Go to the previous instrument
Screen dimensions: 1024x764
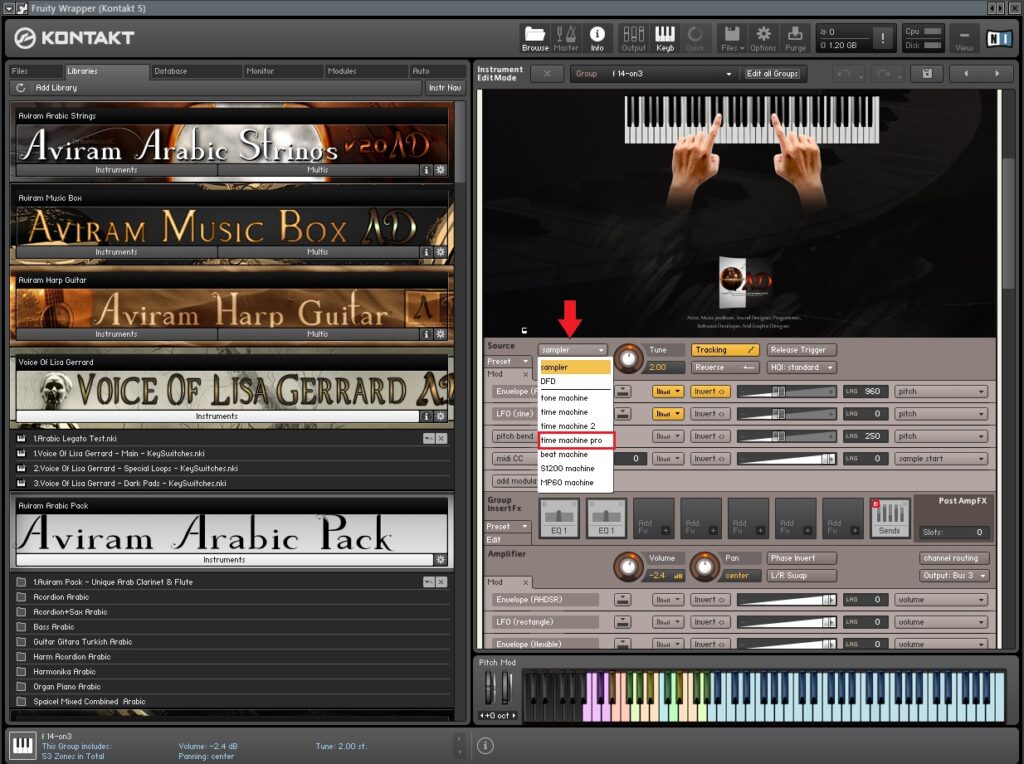click(x=965, y=74)
